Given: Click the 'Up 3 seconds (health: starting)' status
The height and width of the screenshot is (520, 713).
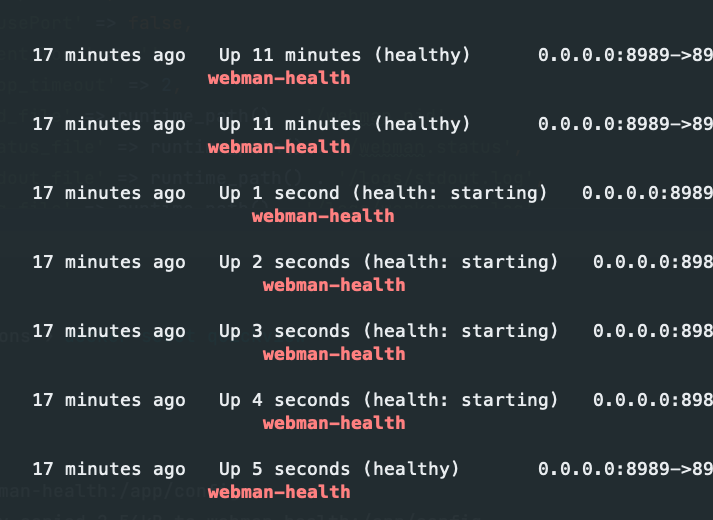Looking at the screenshot, I should point(388,331).
